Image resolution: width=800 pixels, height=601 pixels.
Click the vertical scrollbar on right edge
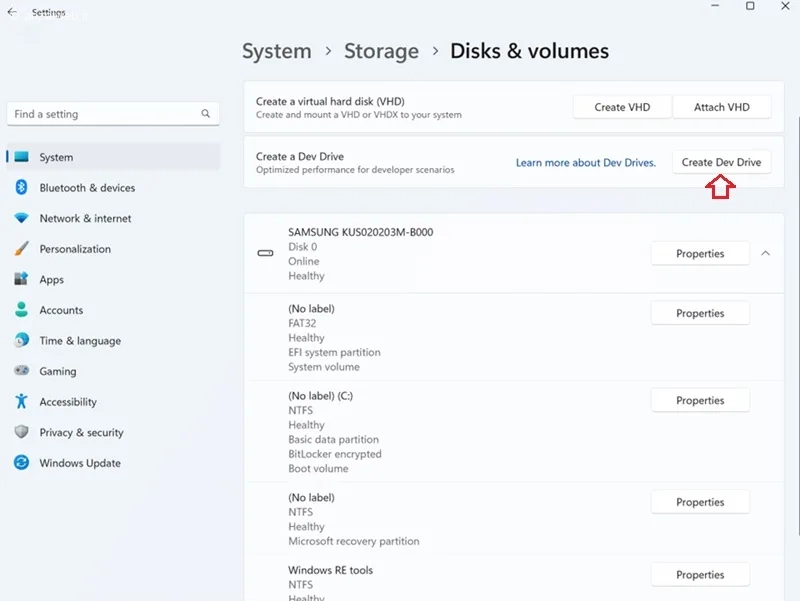(797, 325)
